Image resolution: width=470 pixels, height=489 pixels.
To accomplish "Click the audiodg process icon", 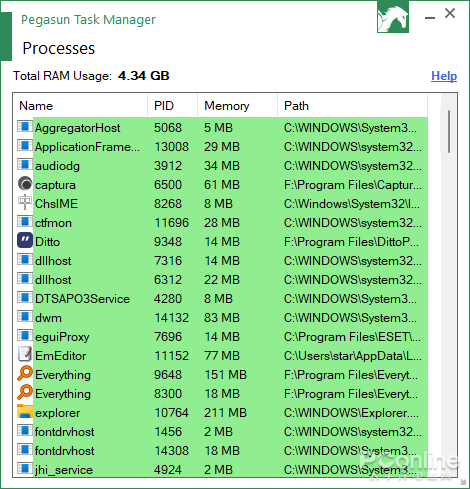I will tap(25, 165).
